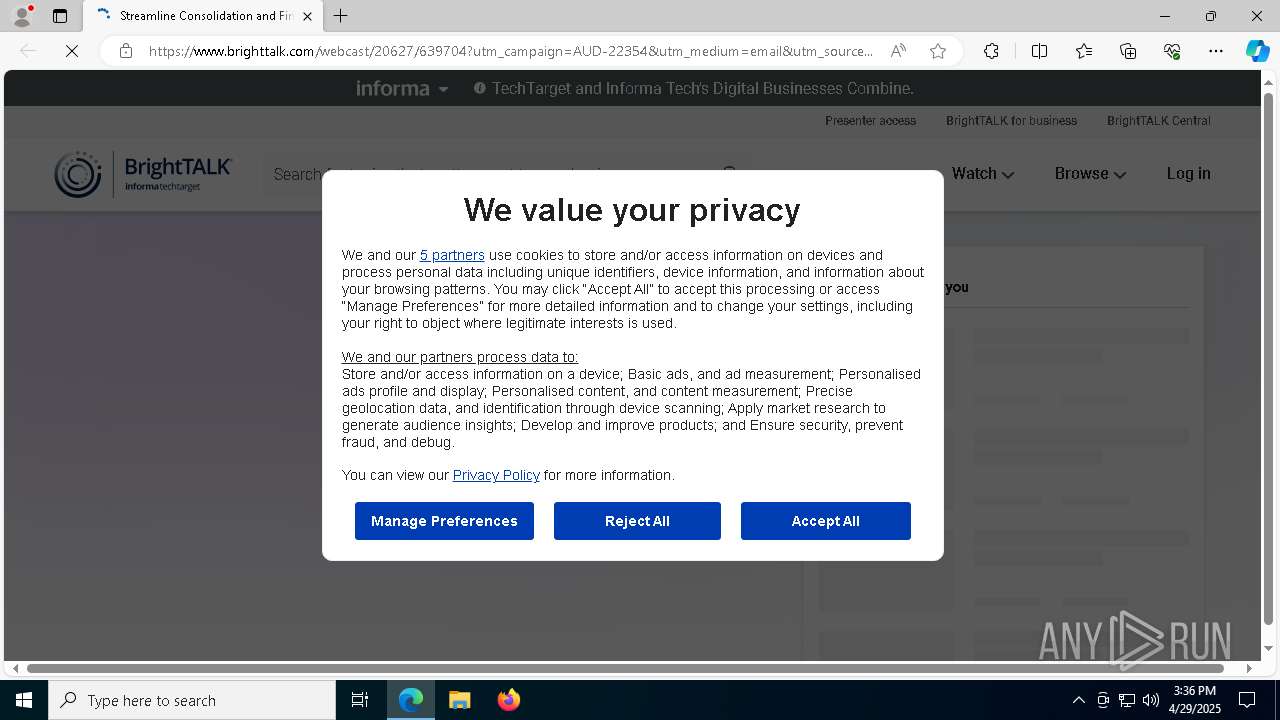Viewport: 1280px width, 720px height.
Task: Open Manage Preferences for cookies
Action: 444,521
